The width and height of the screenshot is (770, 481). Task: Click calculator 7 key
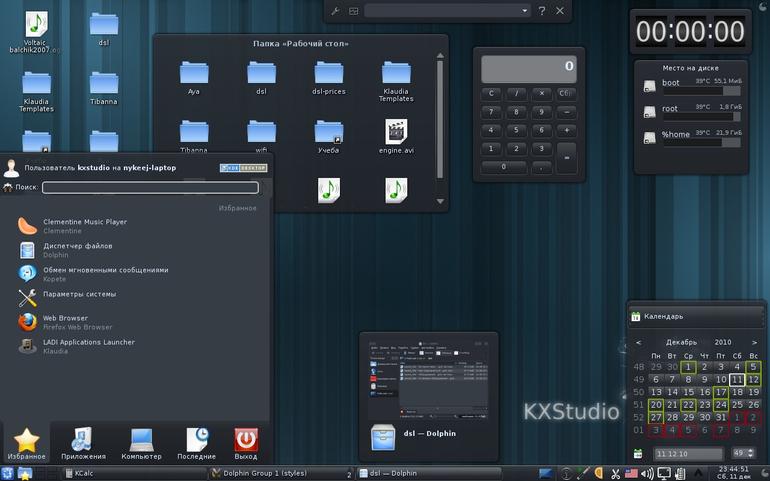(491, 112)
